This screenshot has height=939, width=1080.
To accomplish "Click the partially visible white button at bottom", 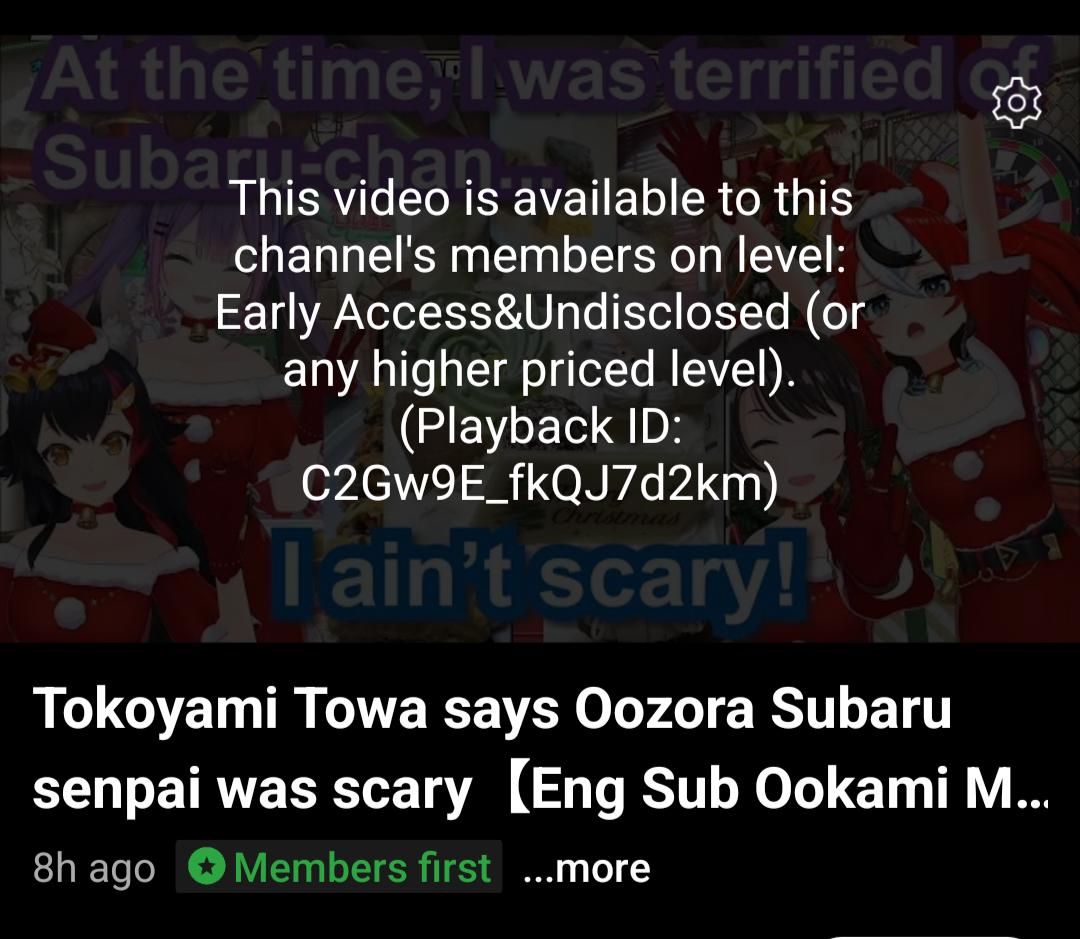I will (x=923, y=936).
